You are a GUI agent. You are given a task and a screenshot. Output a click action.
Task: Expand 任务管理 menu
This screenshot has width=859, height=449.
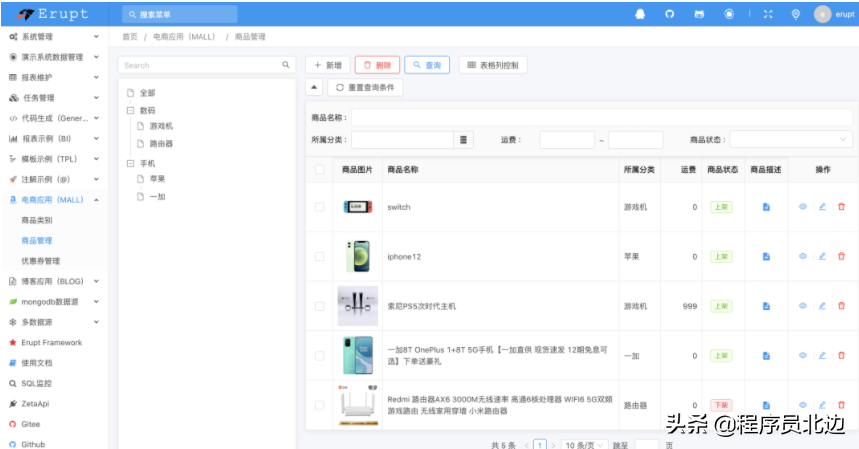pyautogui.click(x=54, y=97)
